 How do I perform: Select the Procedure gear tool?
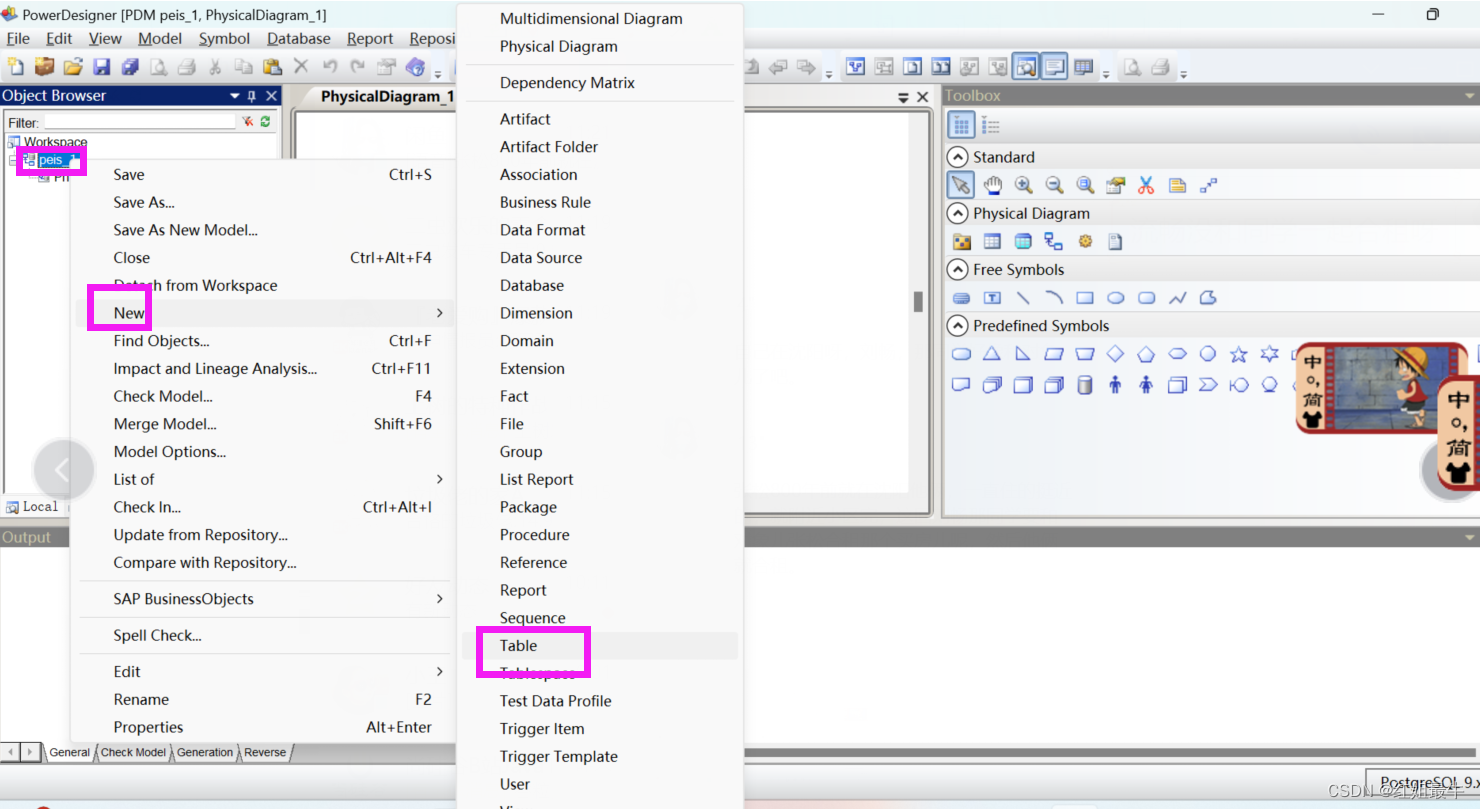tap(1085, 241)
